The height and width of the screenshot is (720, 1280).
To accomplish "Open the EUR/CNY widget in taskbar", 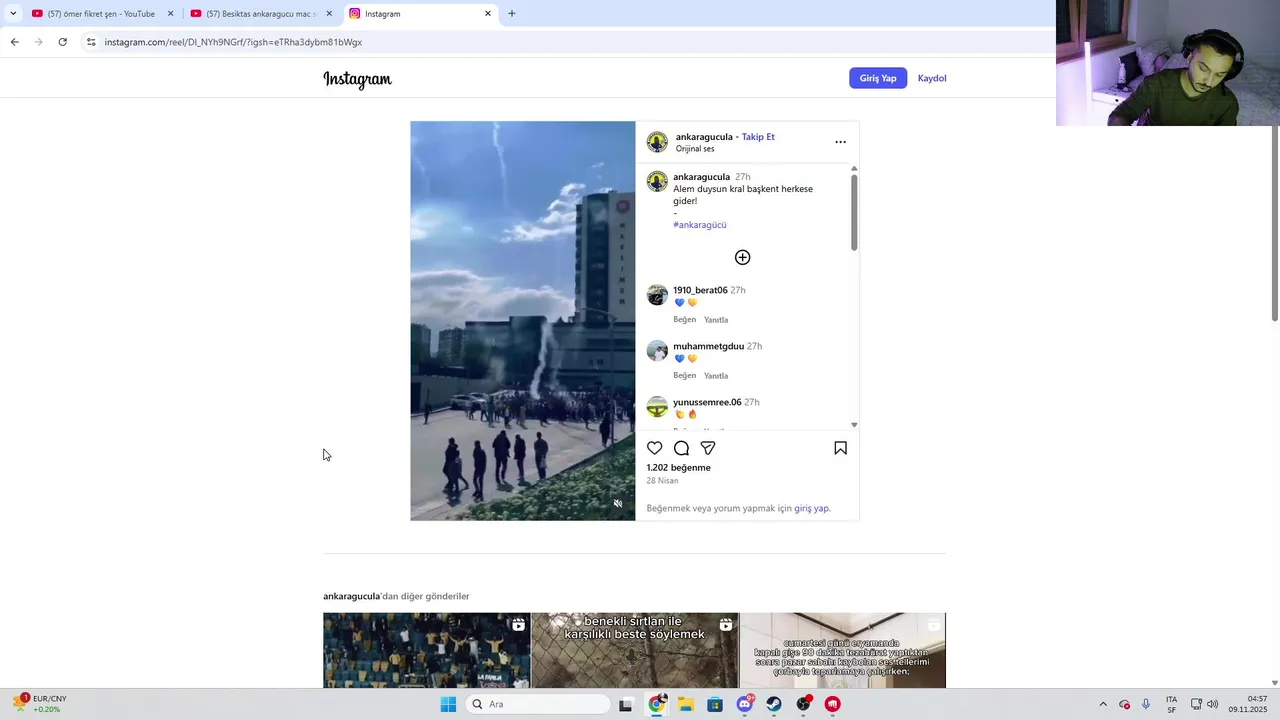I will click(x=40, y=704).
